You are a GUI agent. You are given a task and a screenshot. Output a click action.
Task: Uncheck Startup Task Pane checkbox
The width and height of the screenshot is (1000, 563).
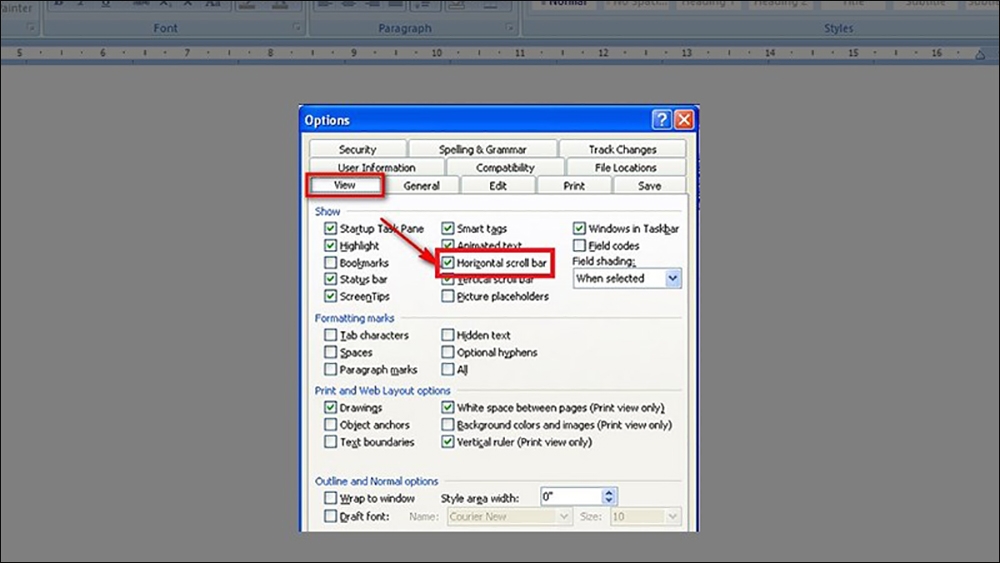(x=330, y=228)
